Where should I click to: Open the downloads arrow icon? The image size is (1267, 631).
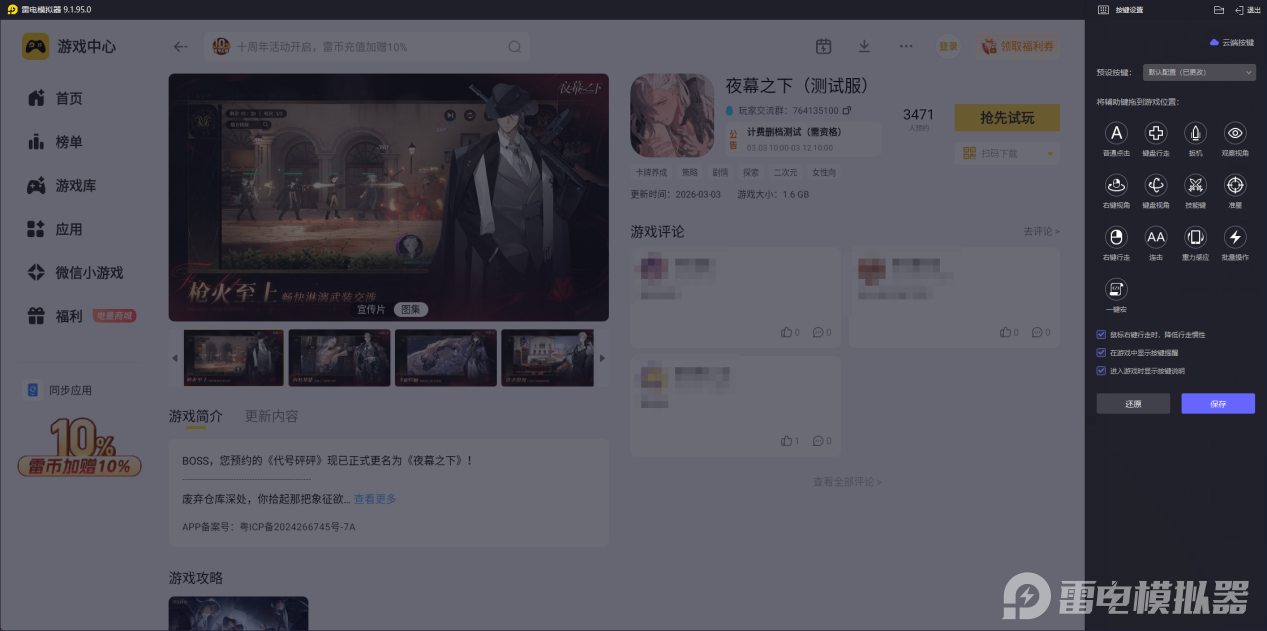864,46
